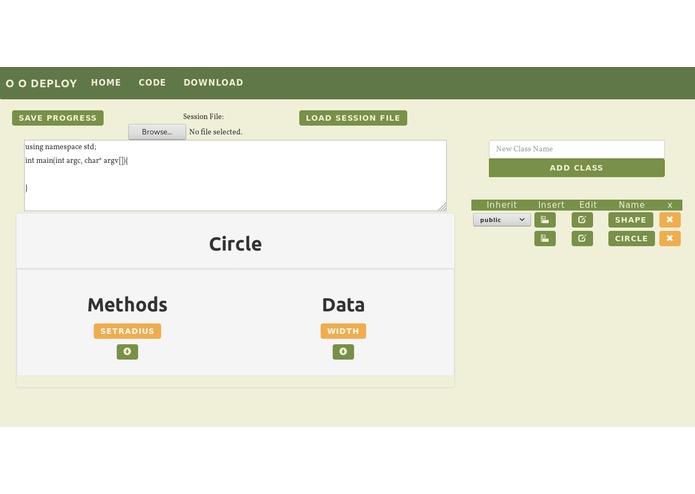Click the Edit column header
The image size is (695, 494).
(588, 205)
